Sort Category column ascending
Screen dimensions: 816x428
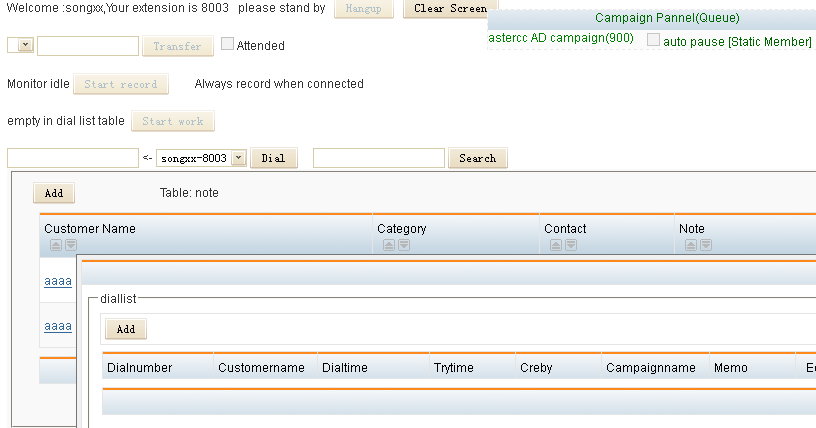click(389, 245)
